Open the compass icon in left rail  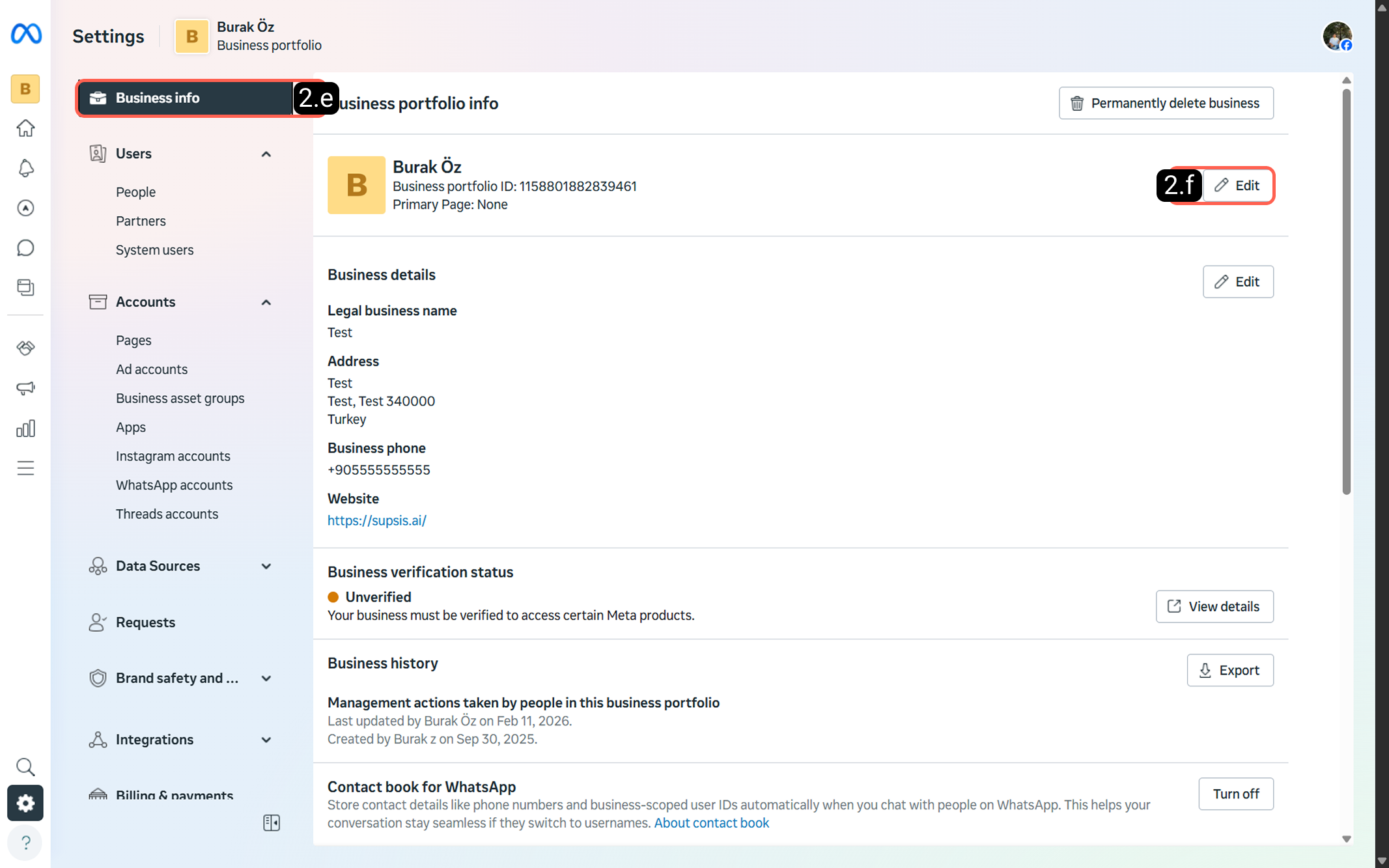click(x=25, y=208)
